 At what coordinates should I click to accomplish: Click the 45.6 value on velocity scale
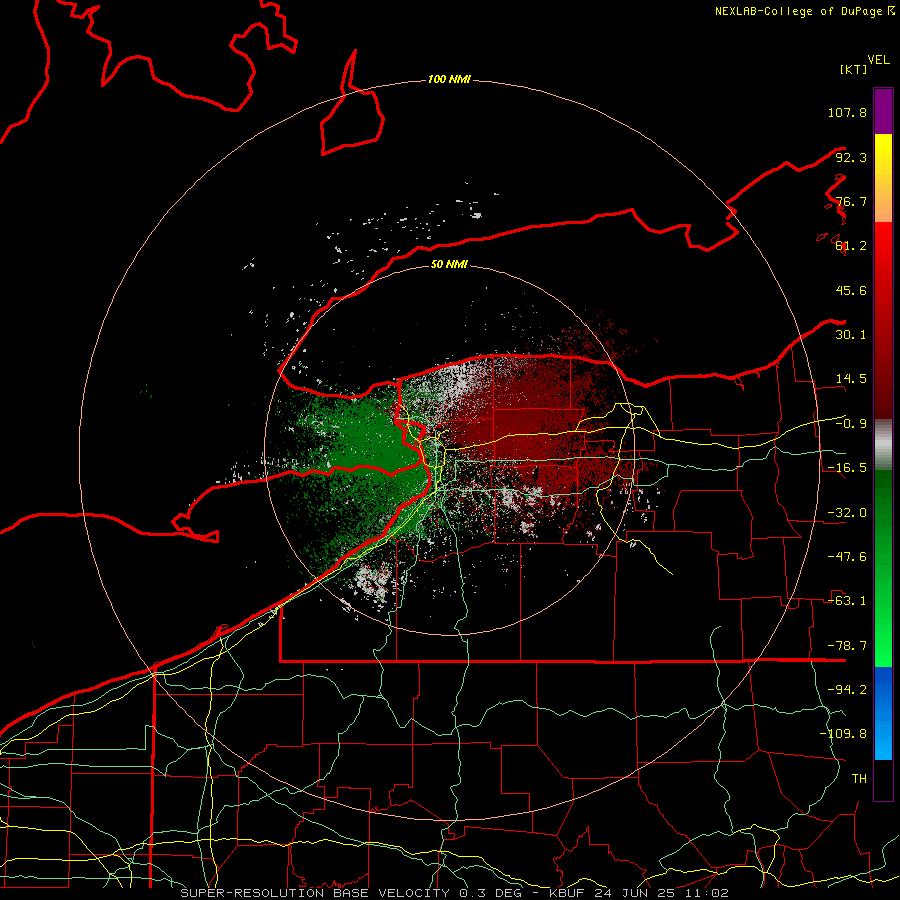(x=851, y=290)
